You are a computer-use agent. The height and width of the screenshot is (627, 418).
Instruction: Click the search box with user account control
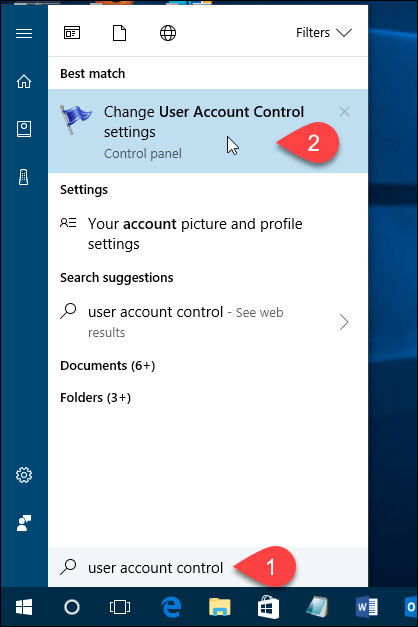pyautogui.click(x=208, y=567)
